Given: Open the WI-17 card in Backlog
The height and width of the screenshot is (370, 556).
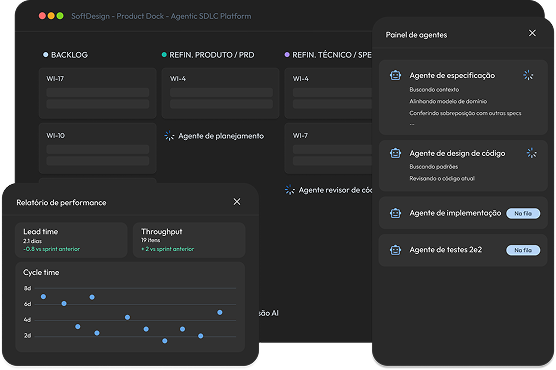Looking at the screenshot, I should pos(98,93).
